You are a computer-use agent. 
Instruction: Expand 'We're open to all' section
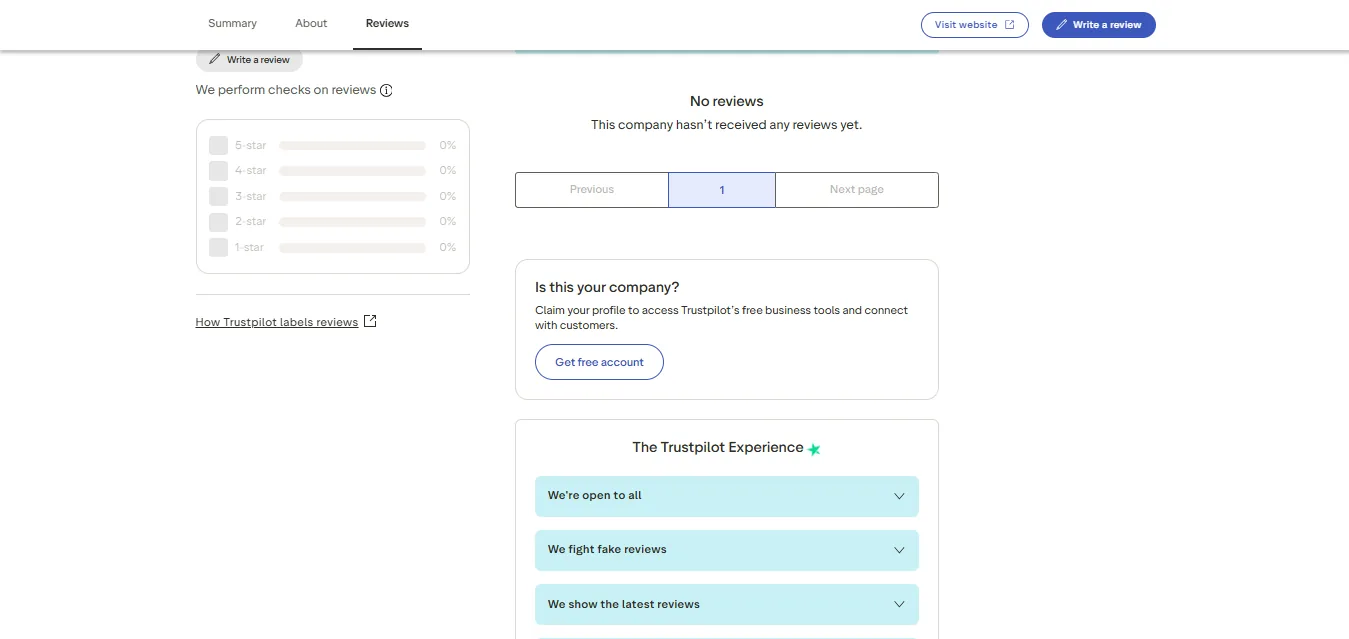click(x=727, y=496)
